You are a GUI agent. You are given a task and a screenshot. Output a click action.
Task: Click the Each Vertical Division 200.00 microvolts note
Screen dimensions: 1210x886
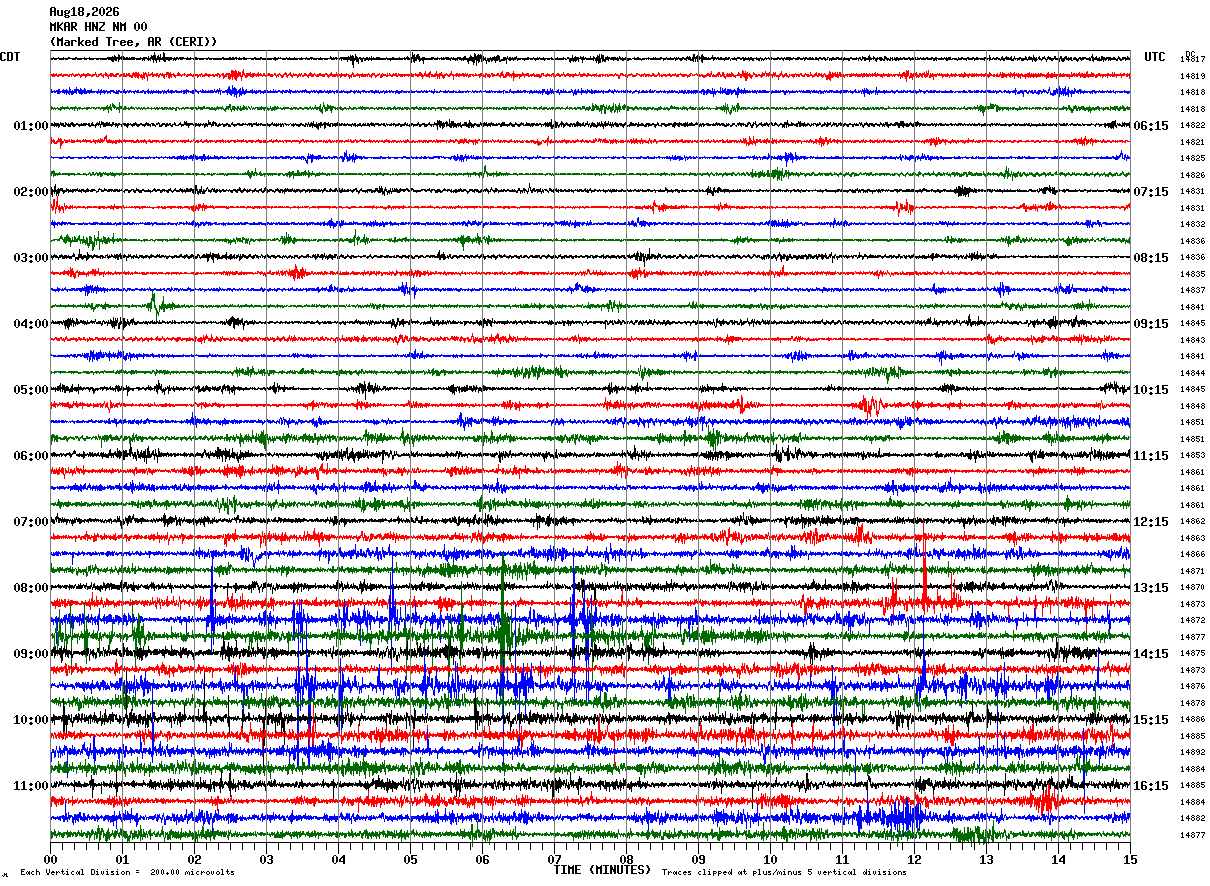coord(127,873)
